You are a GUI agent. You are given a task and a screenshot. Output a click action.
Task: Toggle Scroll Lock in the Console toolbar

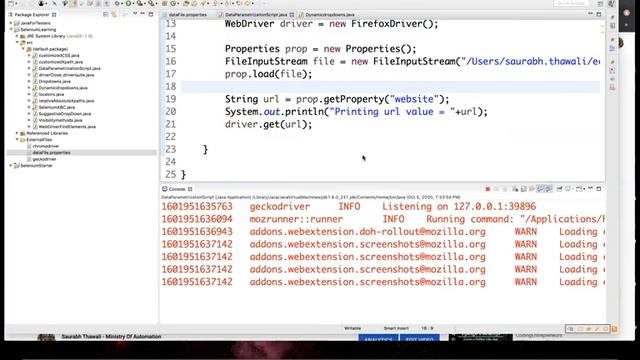tap(524, 189)
